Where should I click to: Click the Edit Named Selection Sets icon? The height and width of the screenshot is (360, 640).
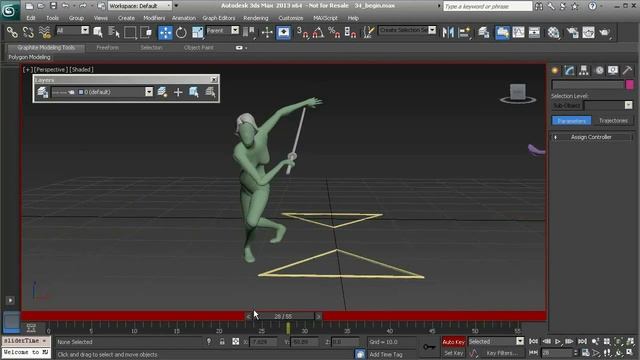368,32
